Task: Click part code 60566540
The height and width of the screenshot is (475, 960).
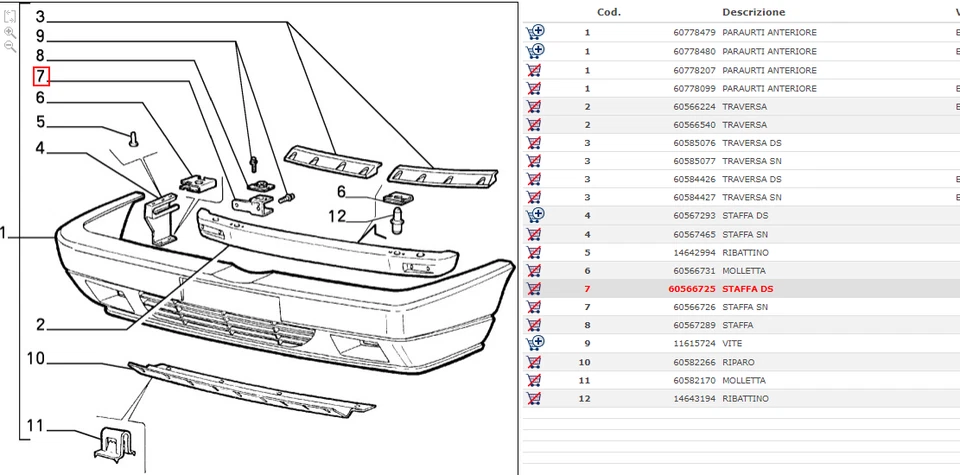Action: 694,125
